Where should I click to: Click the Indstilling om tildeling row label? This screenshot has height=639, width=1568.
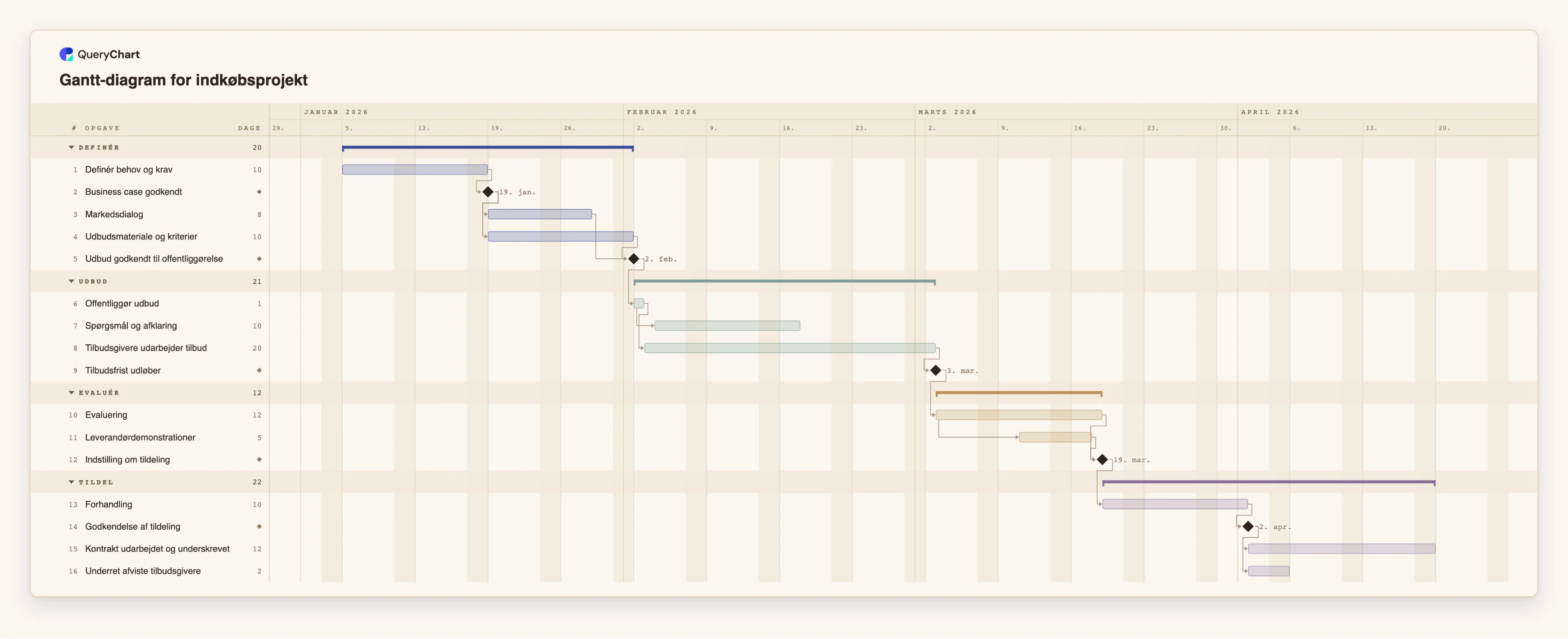127,459
